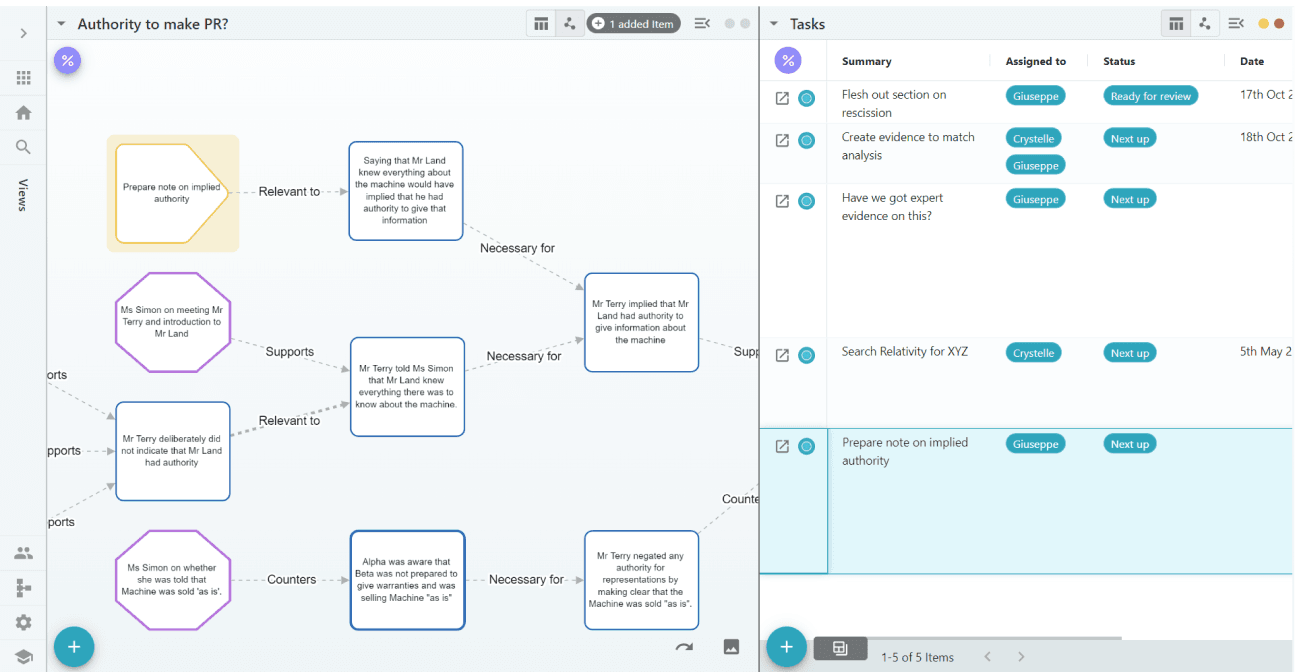The image size is (1295, 672).
Task: Sort by the Summary column header
Action: (x=867, y=62)
